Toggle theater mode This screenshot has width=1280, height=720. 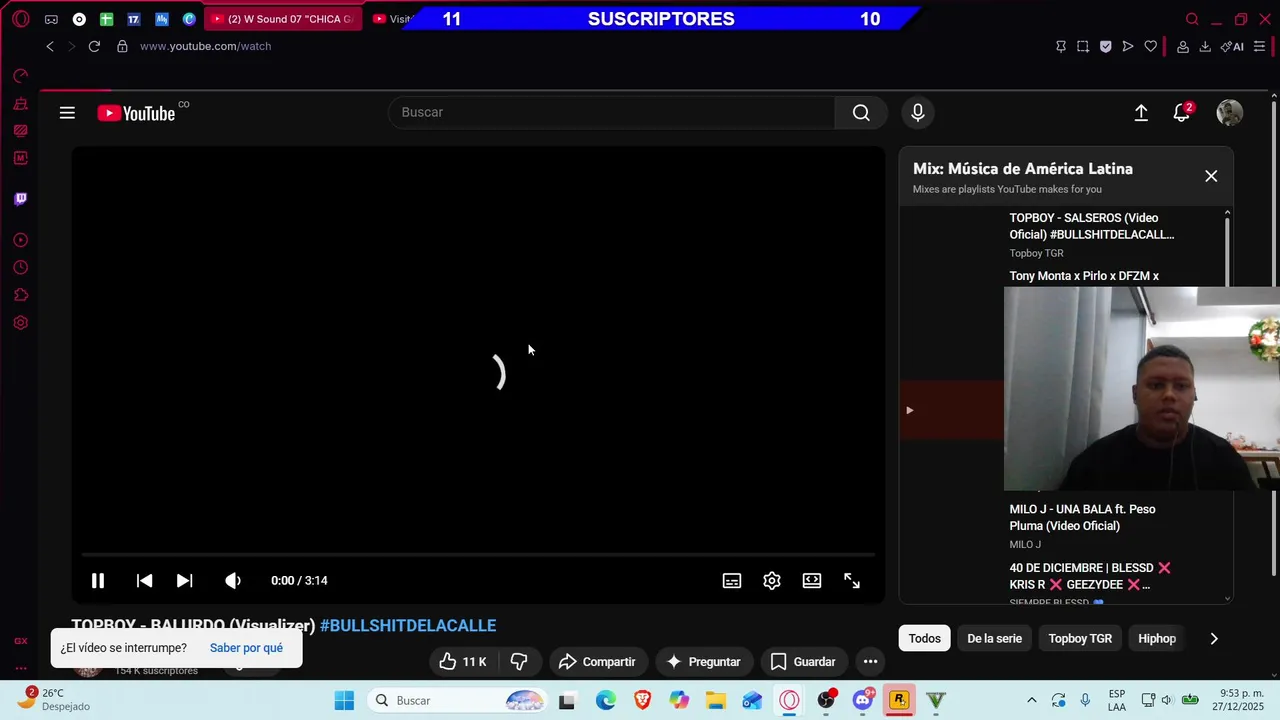(812, 581)
